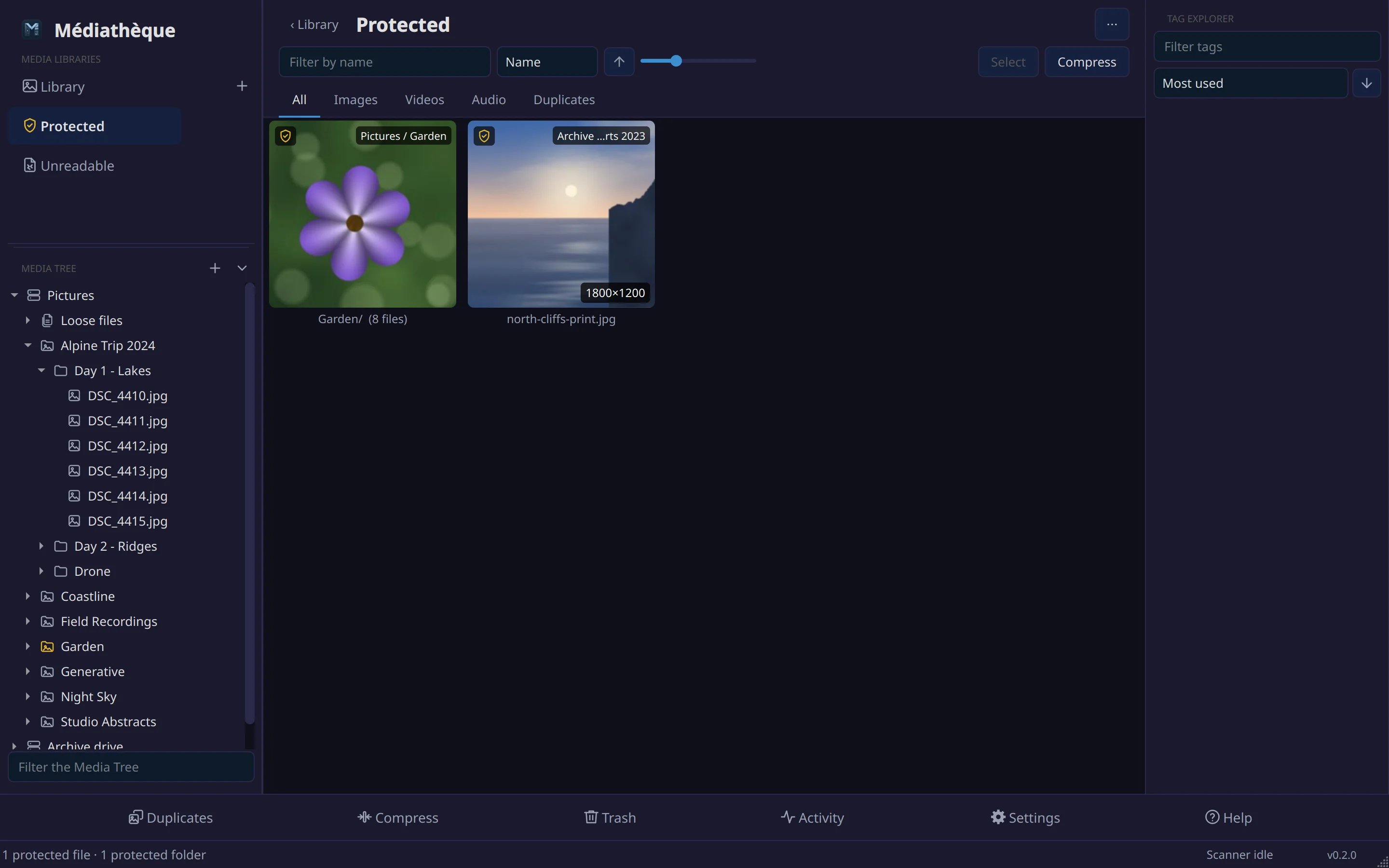Image resolution: width=1389 pixels, height=868 pixels.
Task: Open the Name sort dropdown
Action: click(547, 61)
